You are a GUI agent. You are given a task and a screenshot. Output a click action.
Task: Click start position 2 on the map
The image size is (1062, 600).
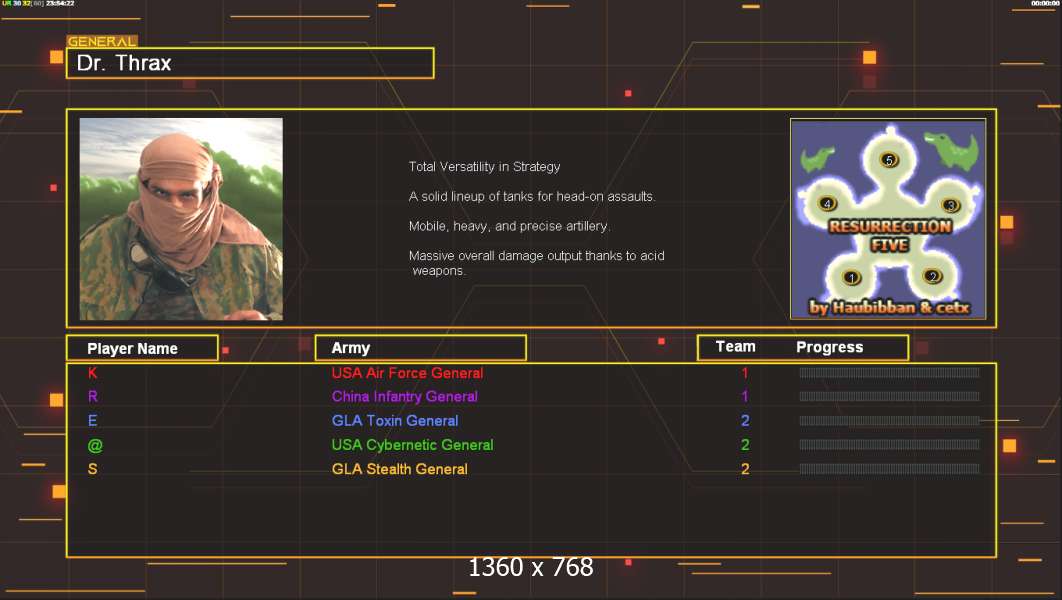point(932,276)
